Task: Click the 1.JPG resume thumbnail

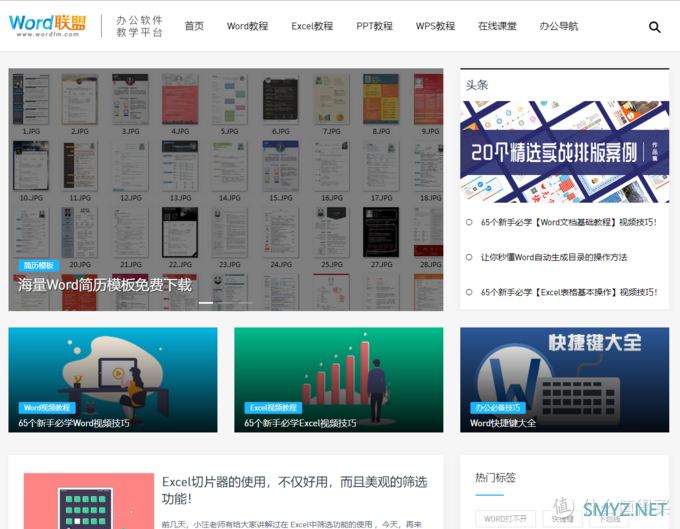Action: click(x=31, y=99)
